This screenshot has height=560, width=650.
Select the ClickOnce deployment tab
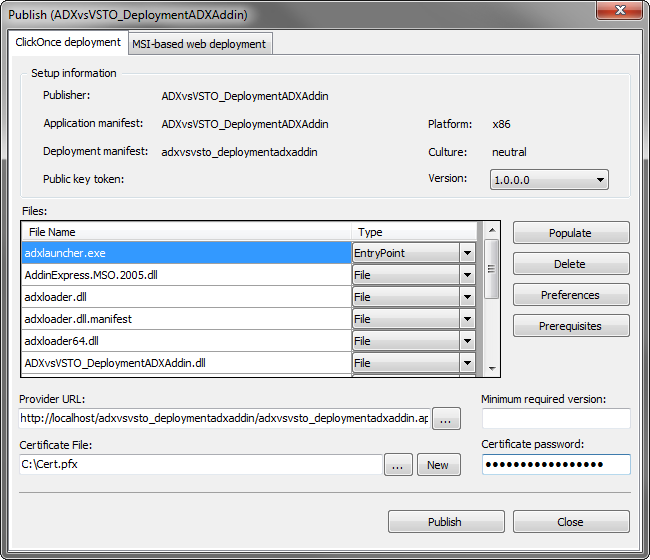[x=68, y=42]
